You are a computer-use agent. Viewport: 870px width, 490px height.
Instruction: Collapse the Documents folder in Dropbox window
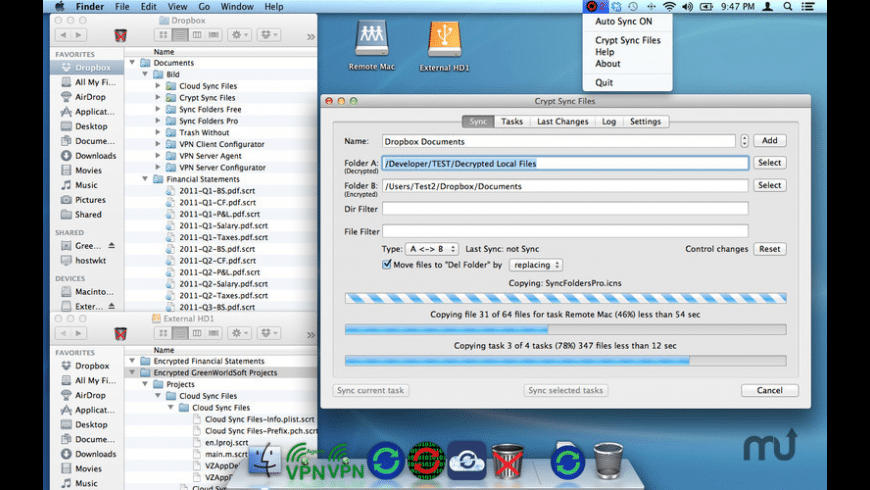(132, 63)
